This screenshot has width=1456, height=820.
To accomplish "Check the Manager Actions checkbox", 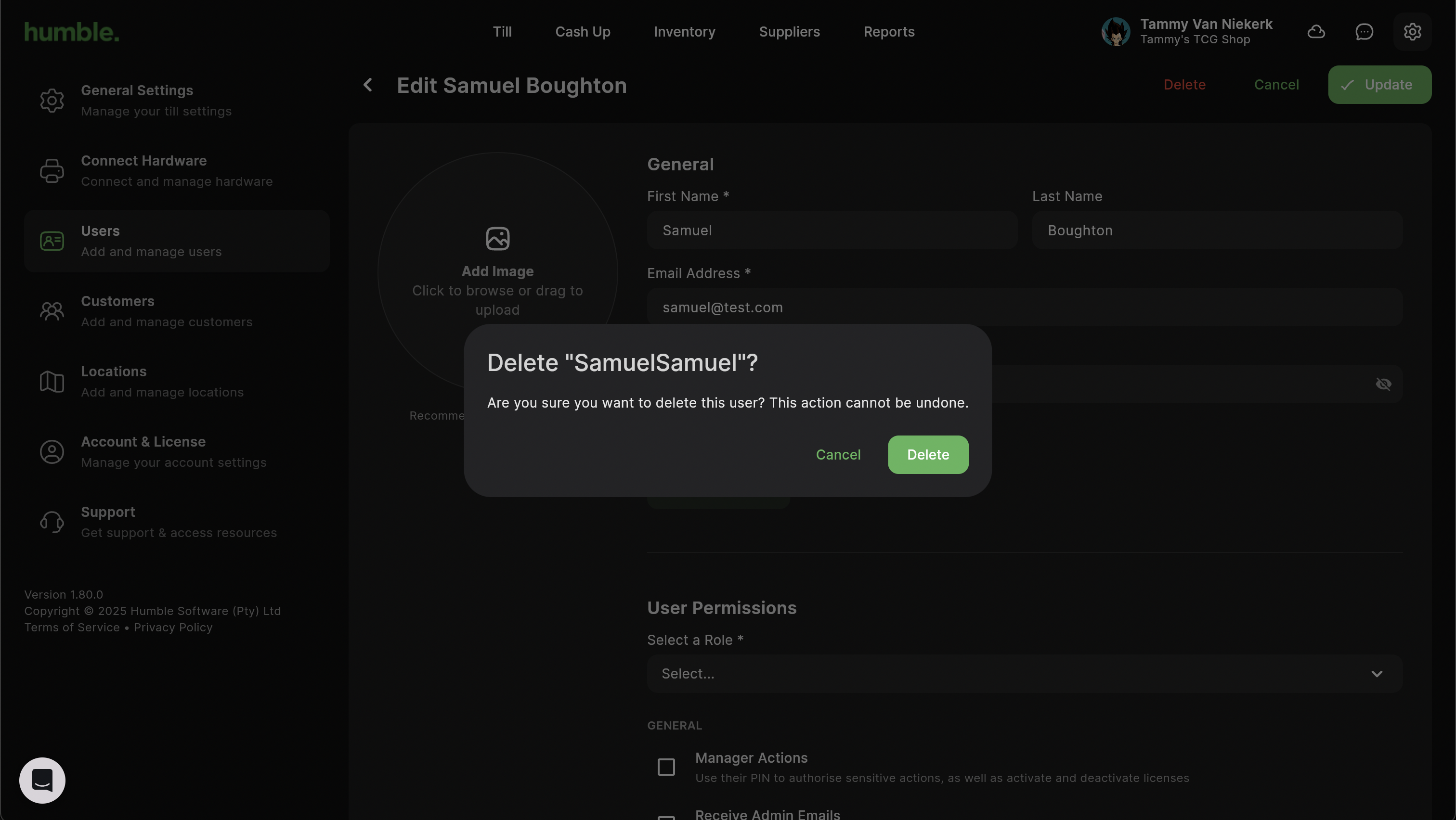I will coord(666,767).
